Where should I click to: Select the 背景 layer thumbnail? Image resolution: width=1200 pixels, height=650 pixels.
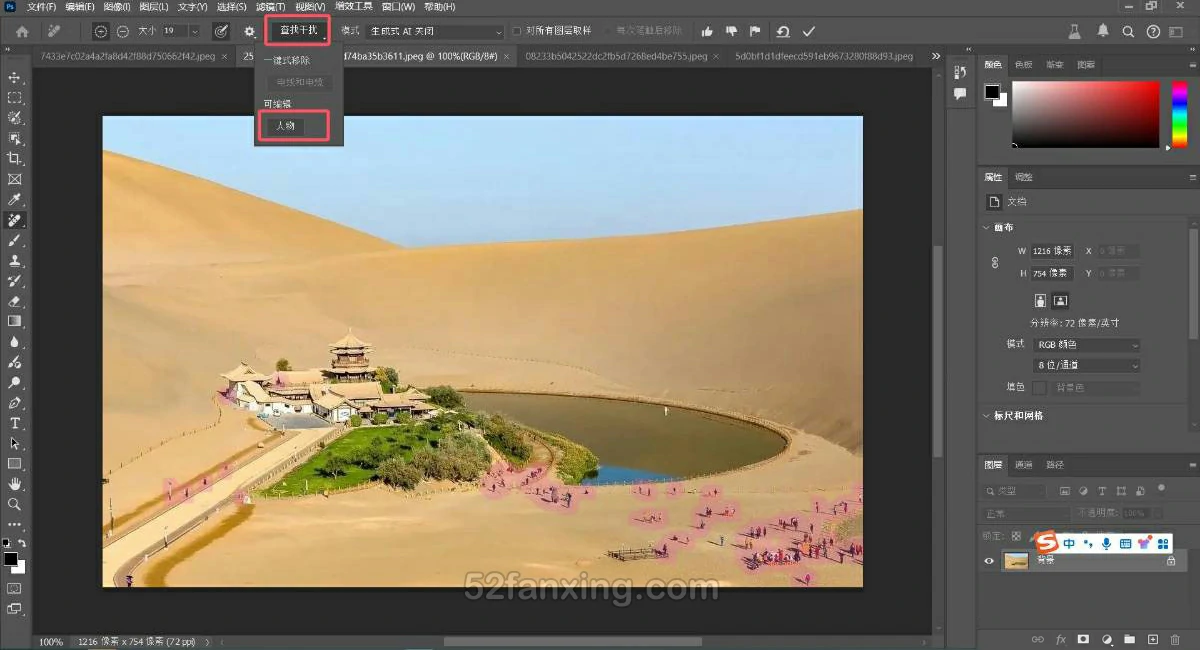tap(1016, 561)
